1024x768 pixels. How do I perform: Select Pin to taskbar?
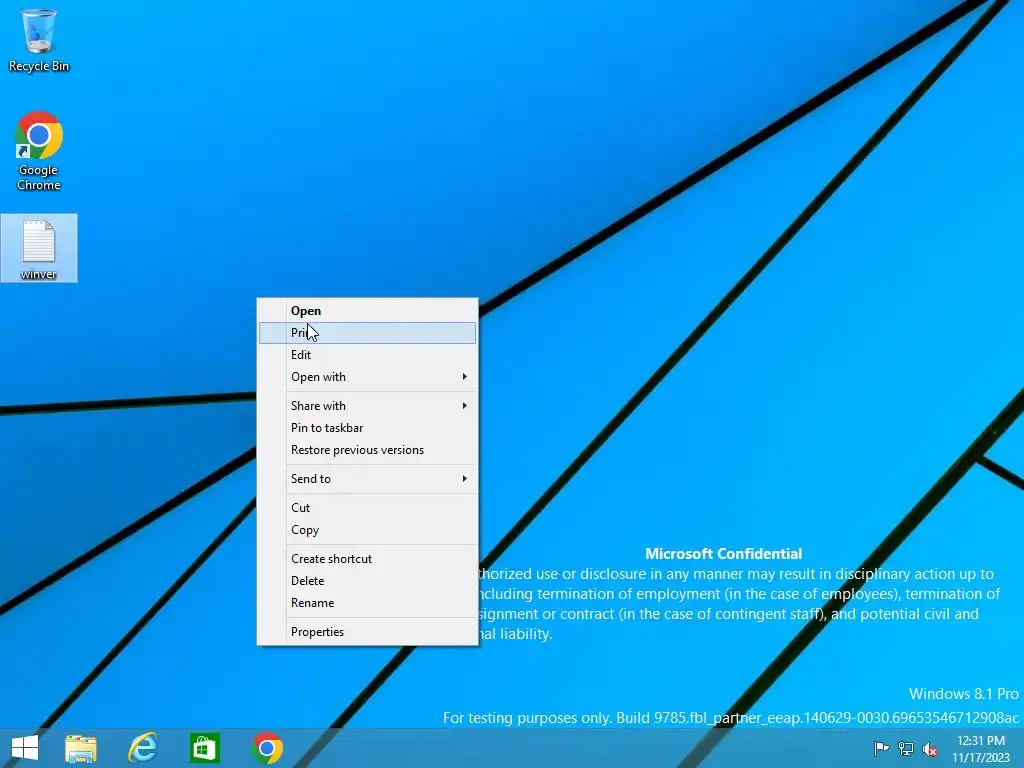pos(367,428)
